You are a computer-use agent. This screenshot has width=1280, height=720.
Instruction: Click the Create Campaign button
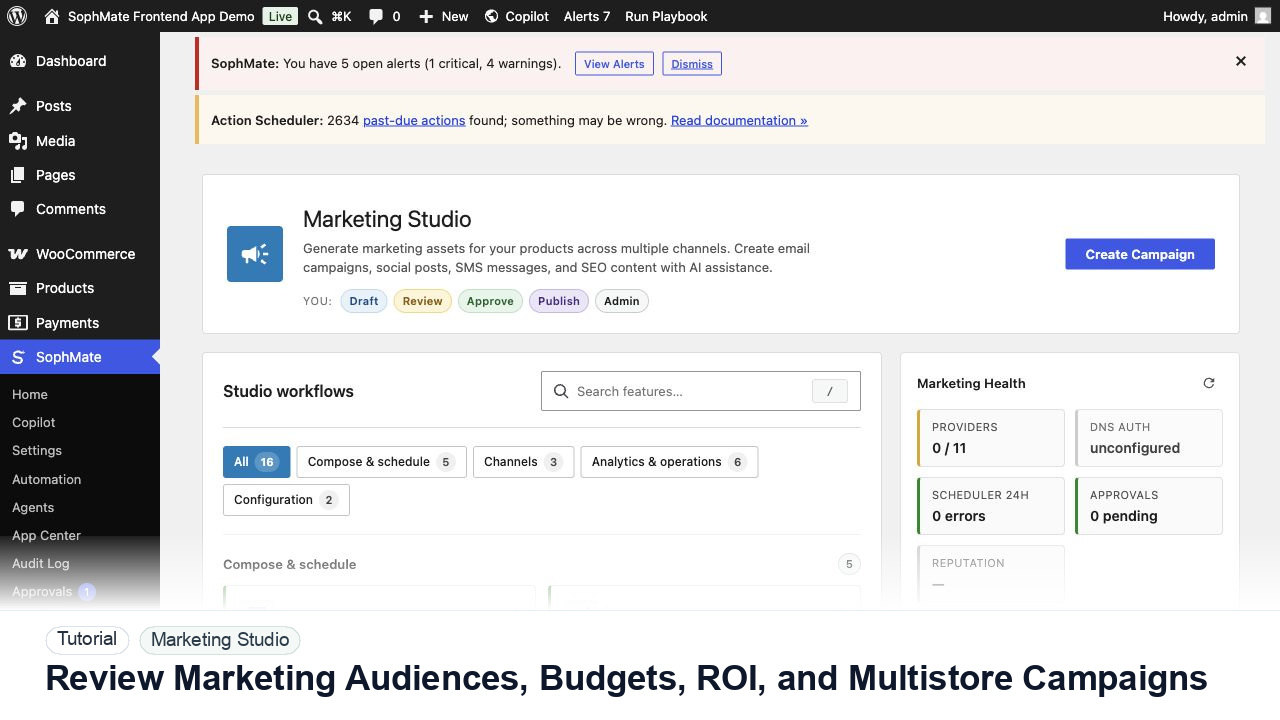click(x=1140, y=254)
